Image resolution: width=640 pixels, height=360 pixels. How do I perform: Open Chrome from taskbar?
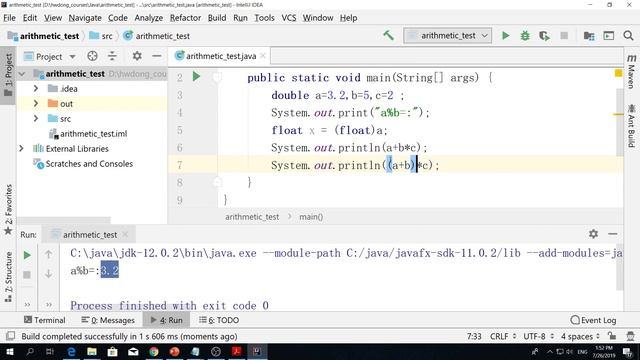(154, 351)
